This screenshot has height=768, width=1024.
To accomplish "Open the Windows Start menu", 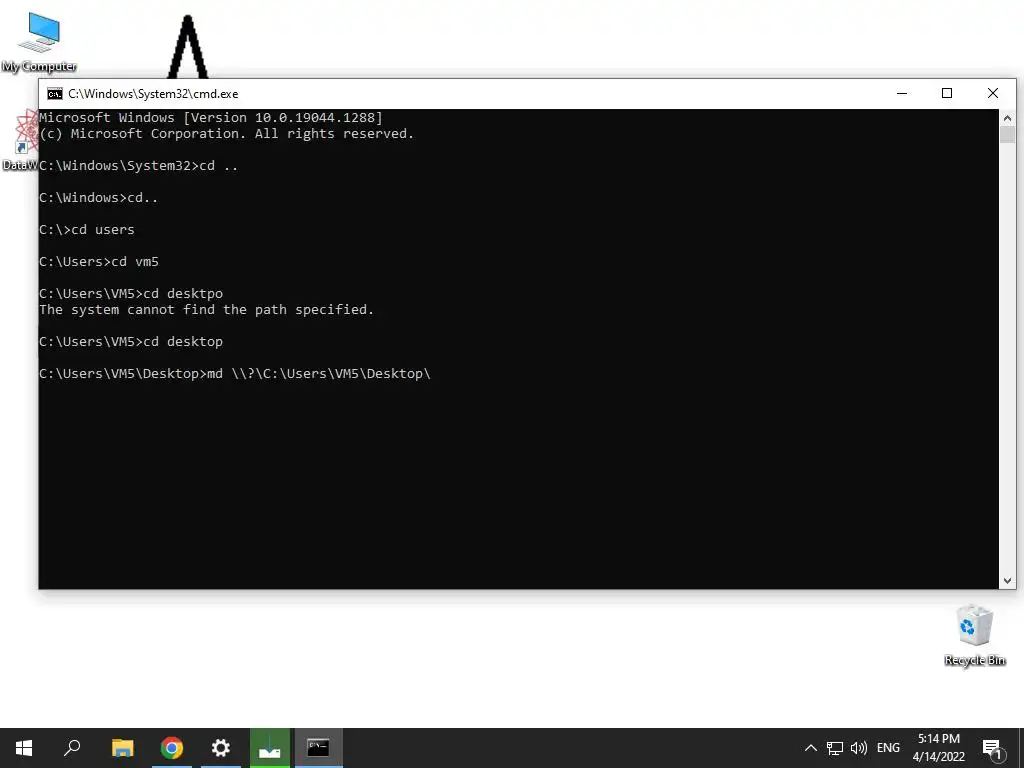I will point(24,748).
